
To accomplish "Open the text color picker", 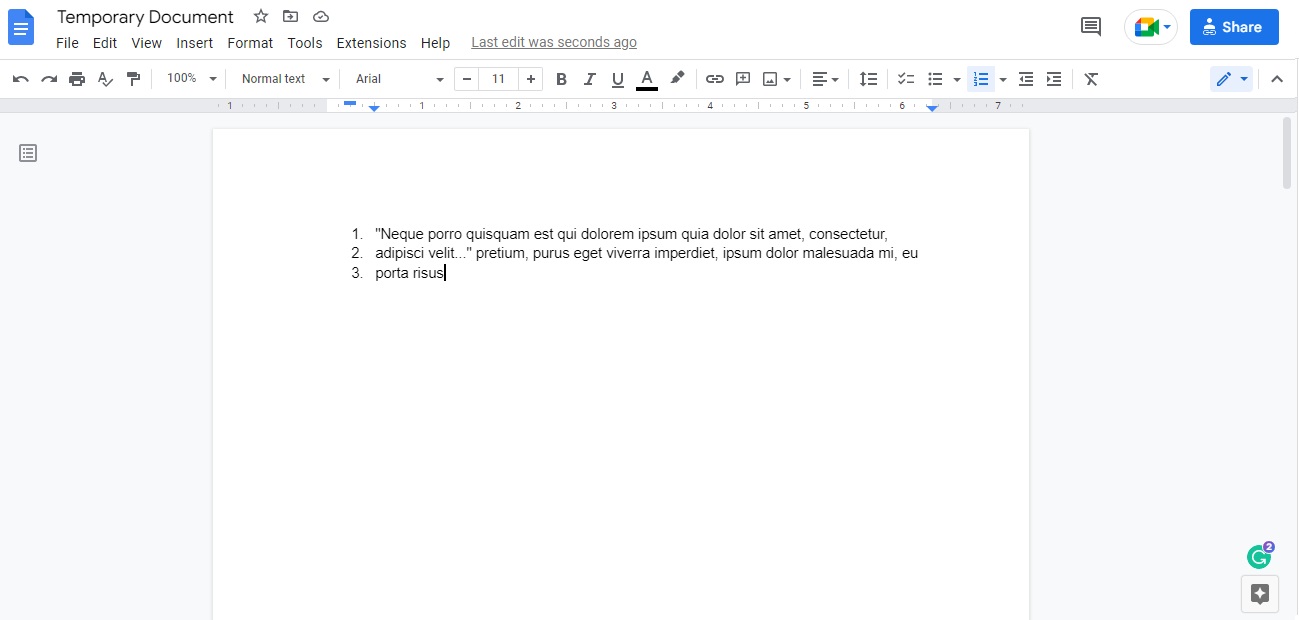I will click(x=647, y=79).
